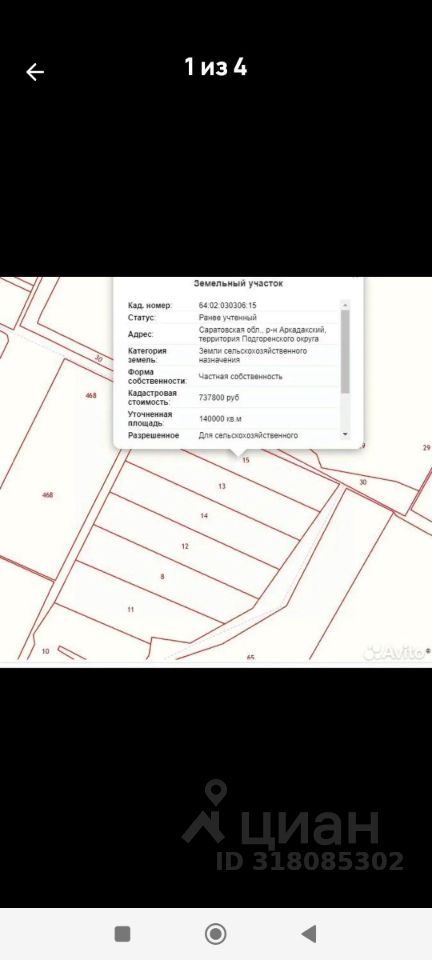Click the popup scrollbar down arrow
This screenshot has width=432, height=960.
tap(345, 434)
